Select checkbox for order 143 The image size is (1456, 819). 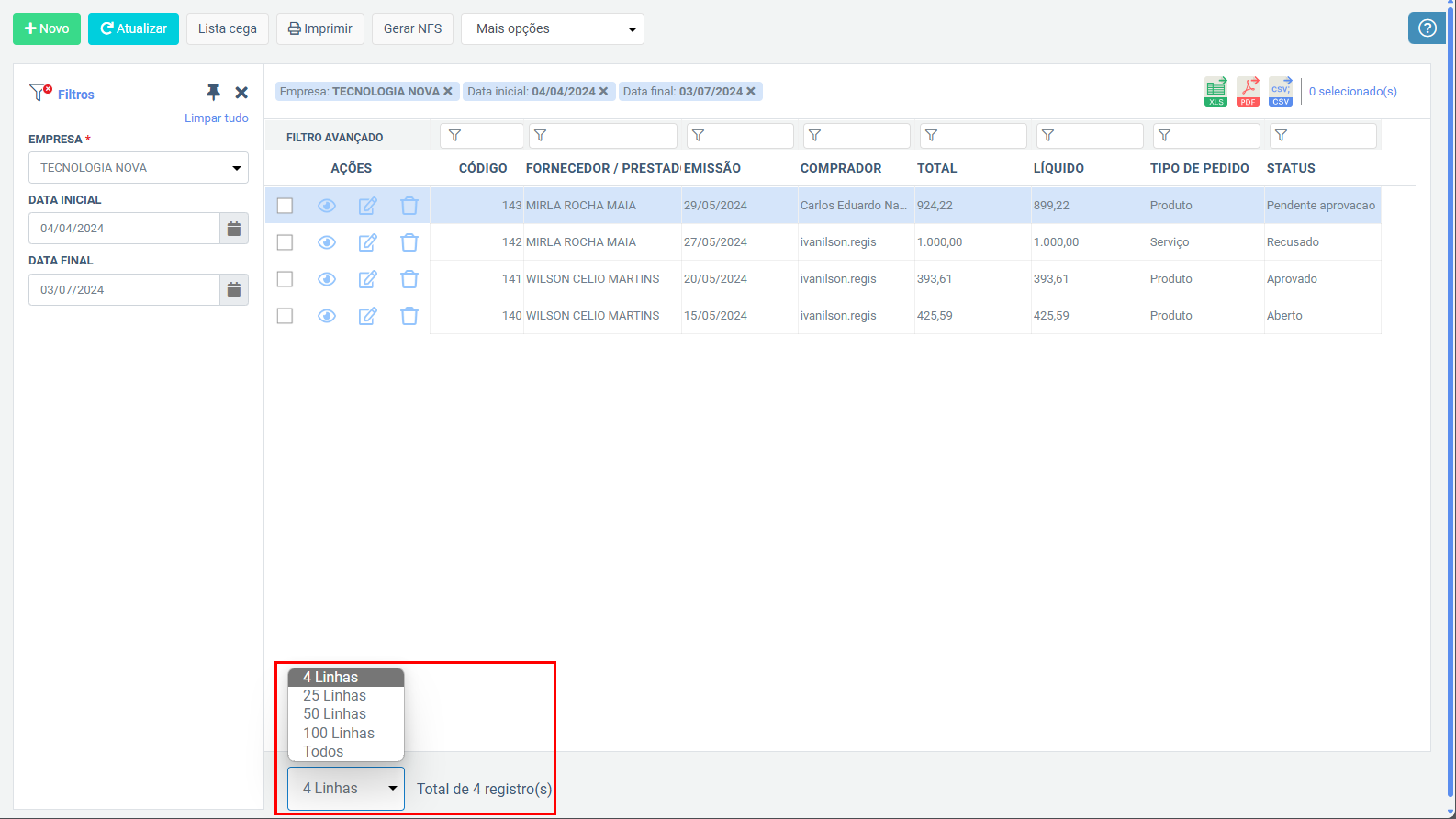(285, 206)
